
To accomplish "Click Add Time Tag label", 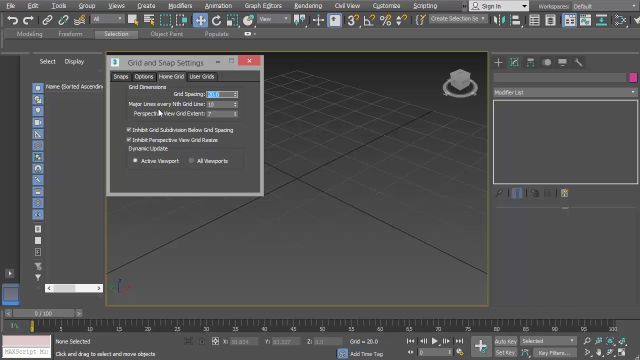I will 367,354.
